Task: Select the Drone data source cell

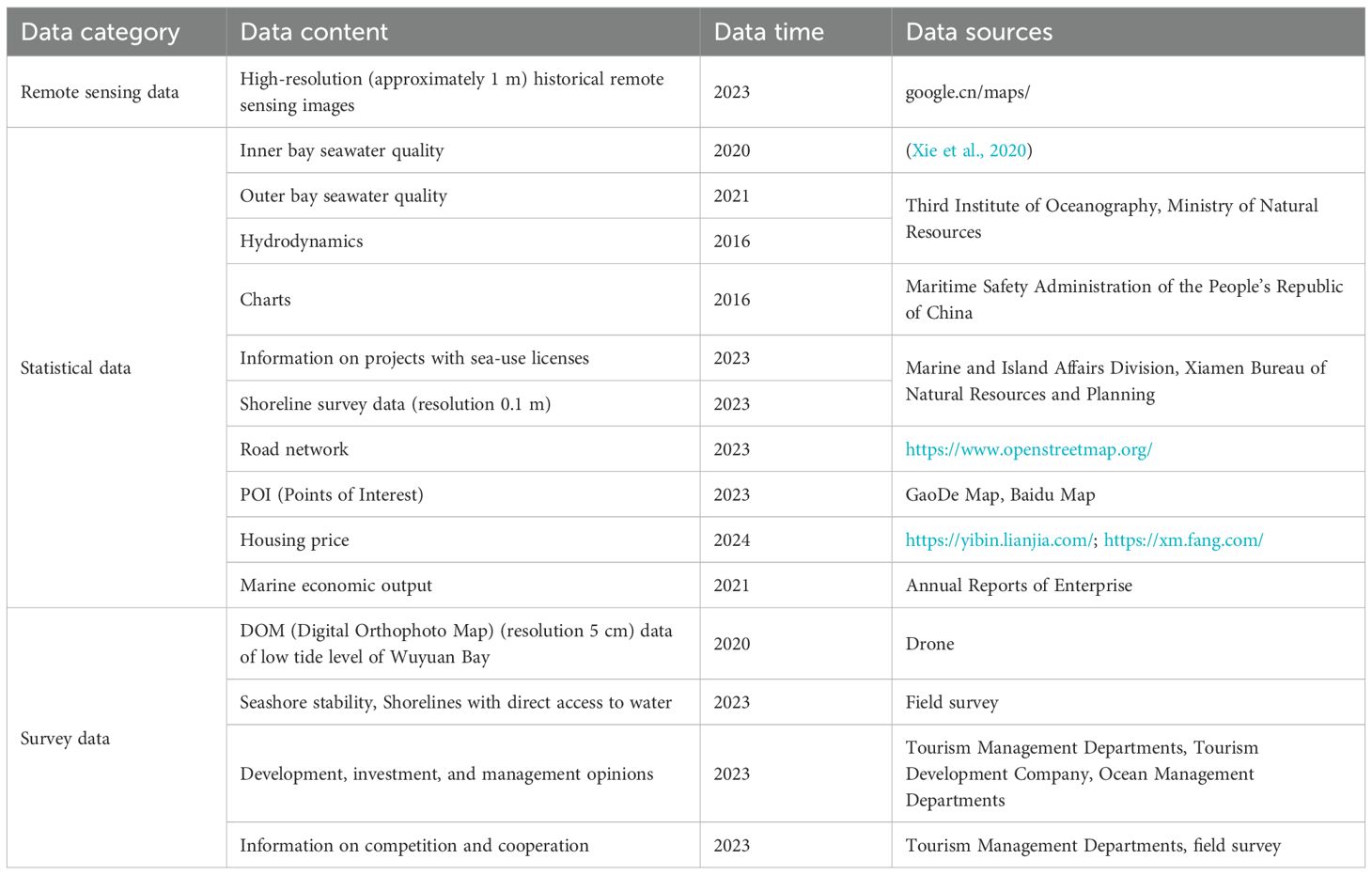Action: coord(929,644)
